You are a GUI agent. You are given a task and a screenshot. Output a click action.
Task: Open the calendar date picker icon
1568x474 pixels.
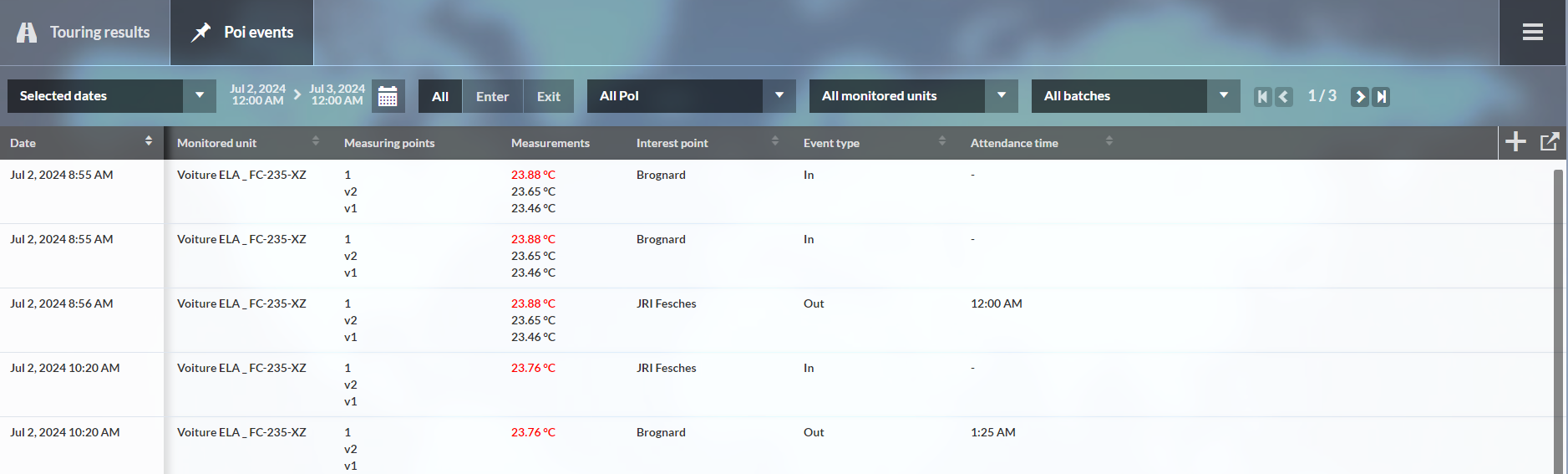388,96
